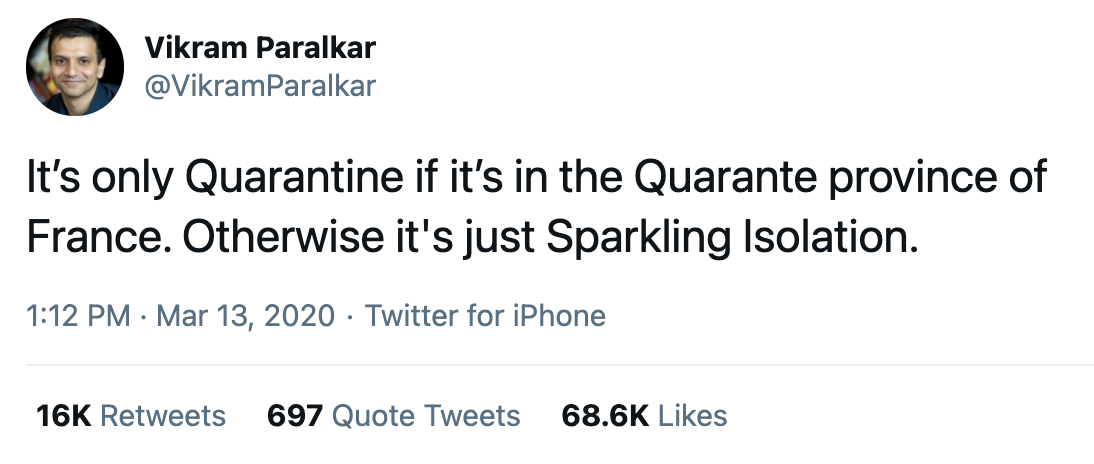Open the Quote Tweets list
Screen dimensions: 1094x464
[x=426, y=415]
